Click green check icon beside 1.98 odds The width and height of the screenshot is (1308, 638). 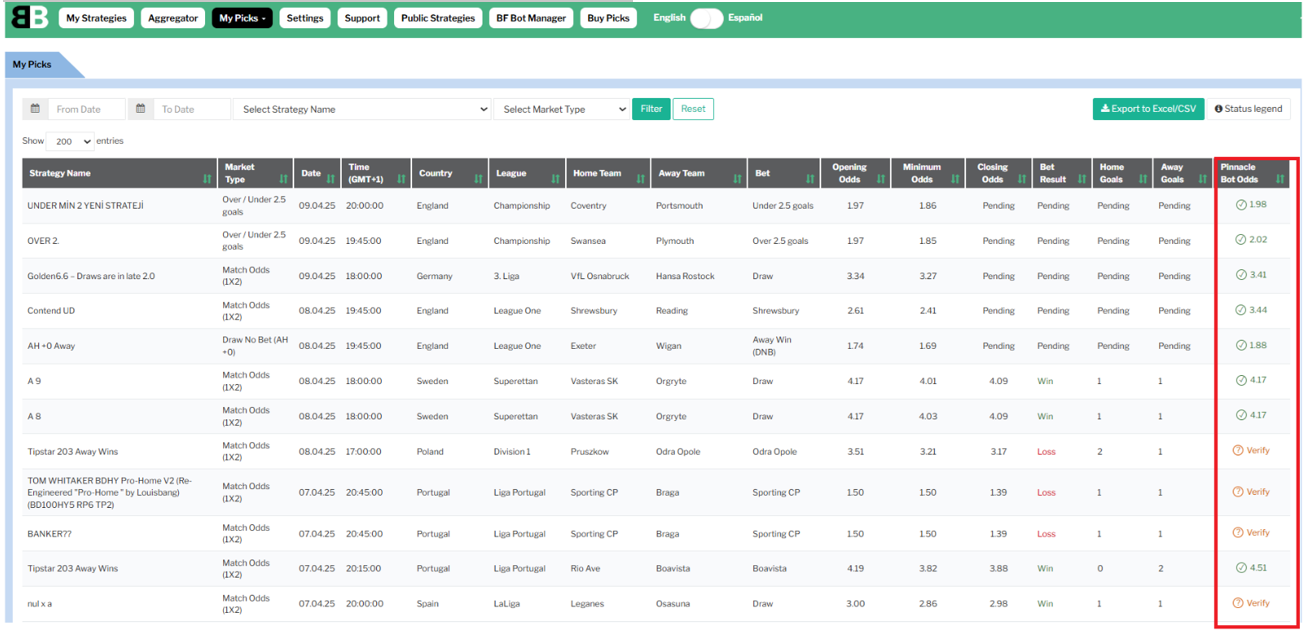click(1241, 205)
